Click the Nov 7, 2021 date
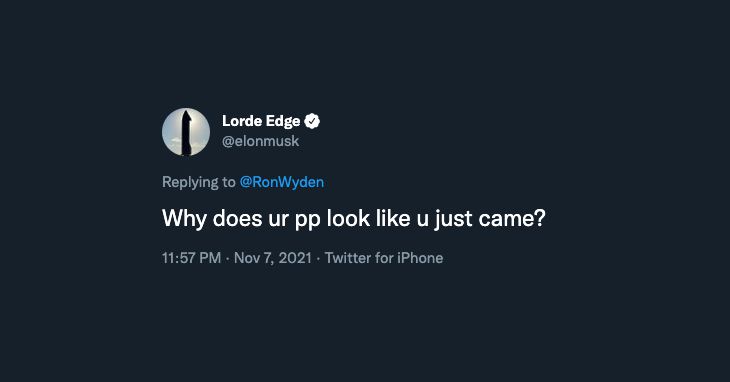This screenshot has height=382, width=730. (272, 258)
